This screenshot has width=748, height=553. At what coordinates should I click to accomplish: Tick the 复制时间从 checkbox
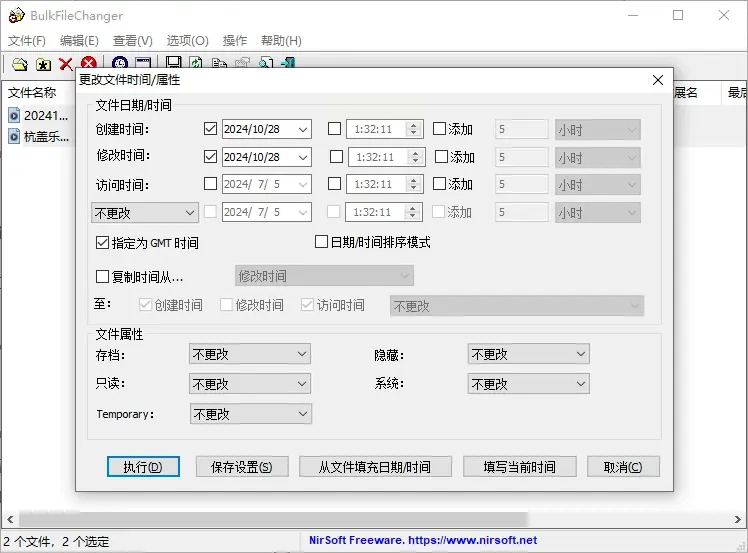[102, 277]
